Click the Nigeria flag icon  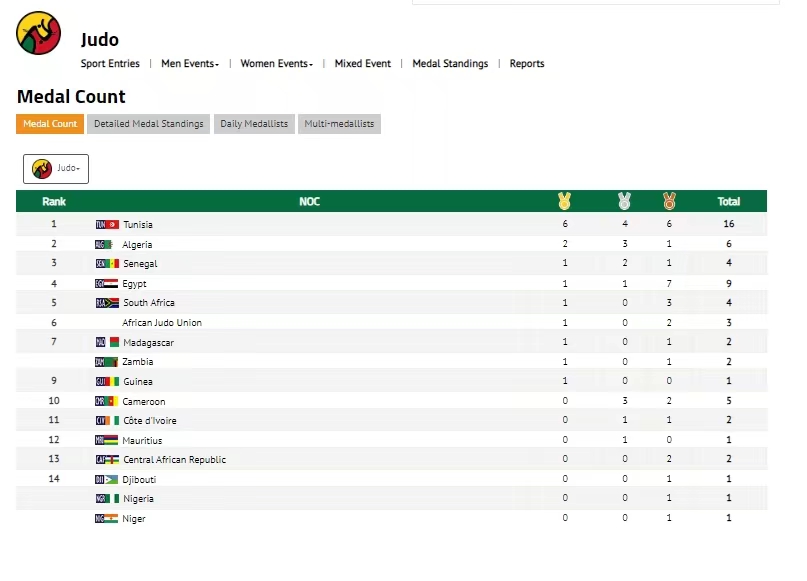(x=107, y=499)
